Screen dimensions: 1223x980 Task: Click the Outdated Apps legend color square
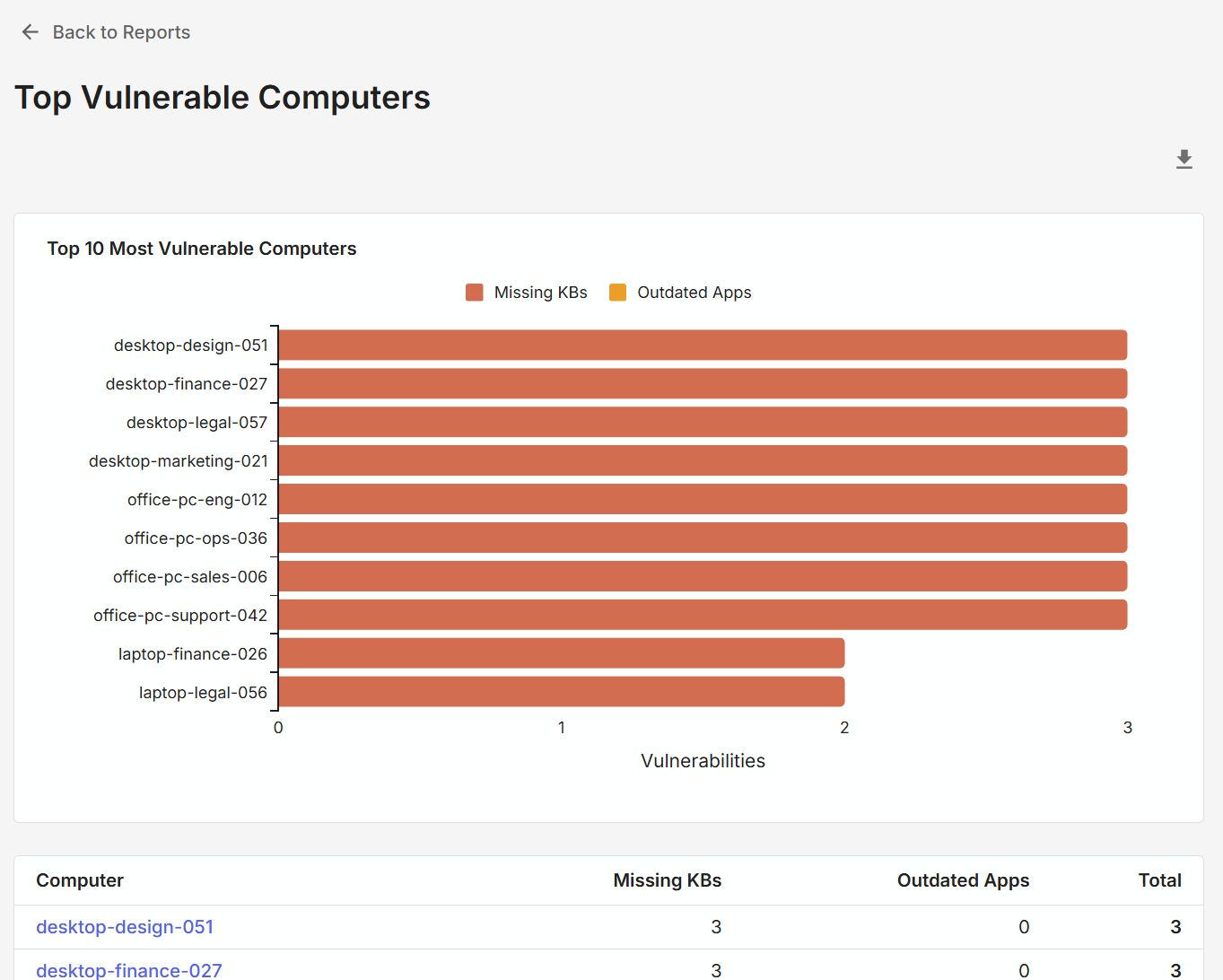[x=617, y=292]
